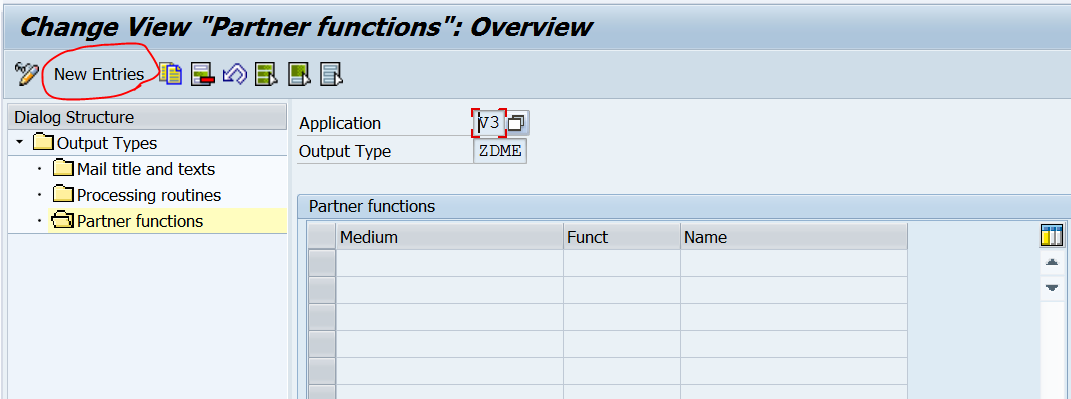1071x399 pixels.
Task: Click the Partner functions open folder icon
Action: (x=63, y=221)
